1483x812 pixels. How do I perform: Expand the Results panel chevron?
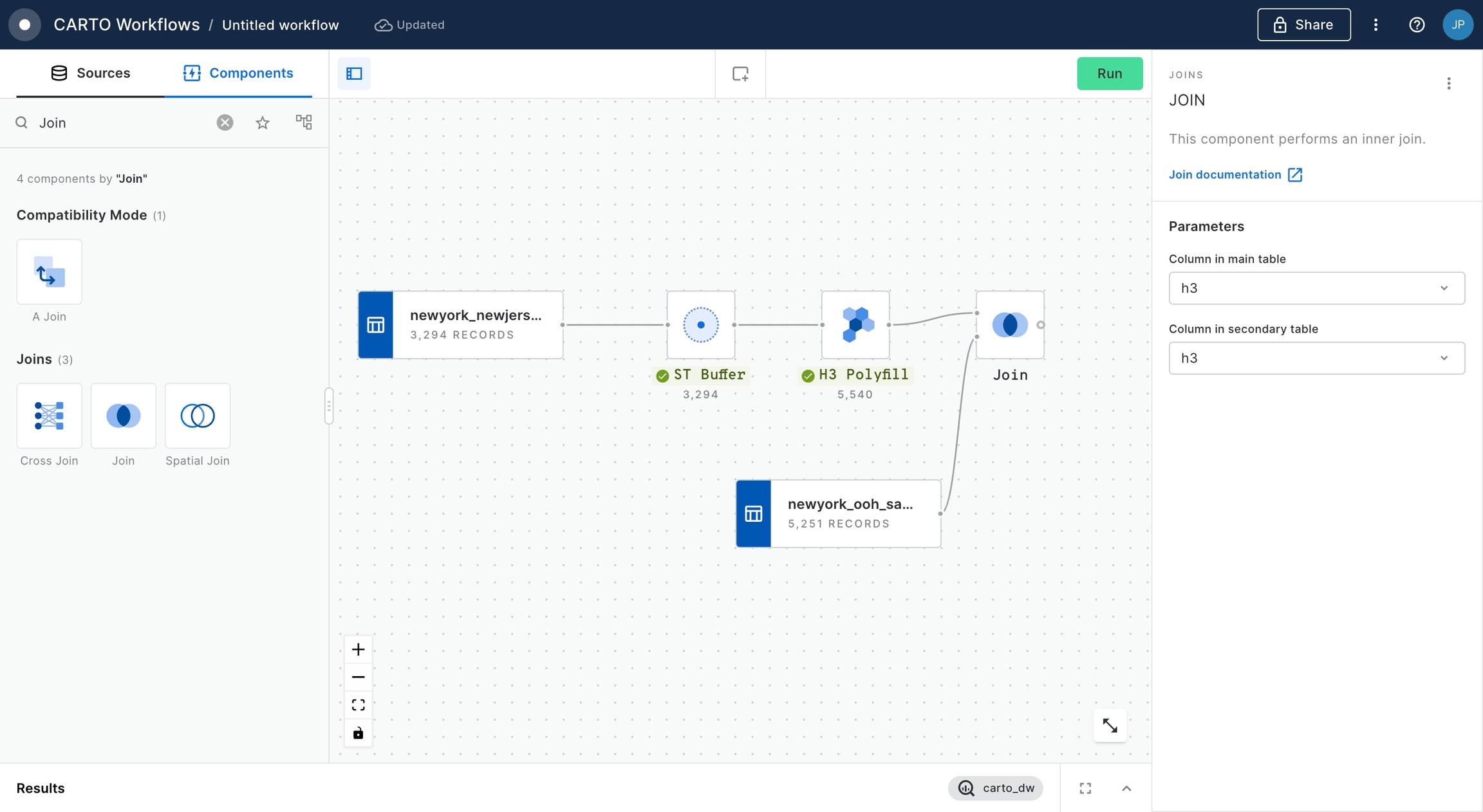point(1126,788)
